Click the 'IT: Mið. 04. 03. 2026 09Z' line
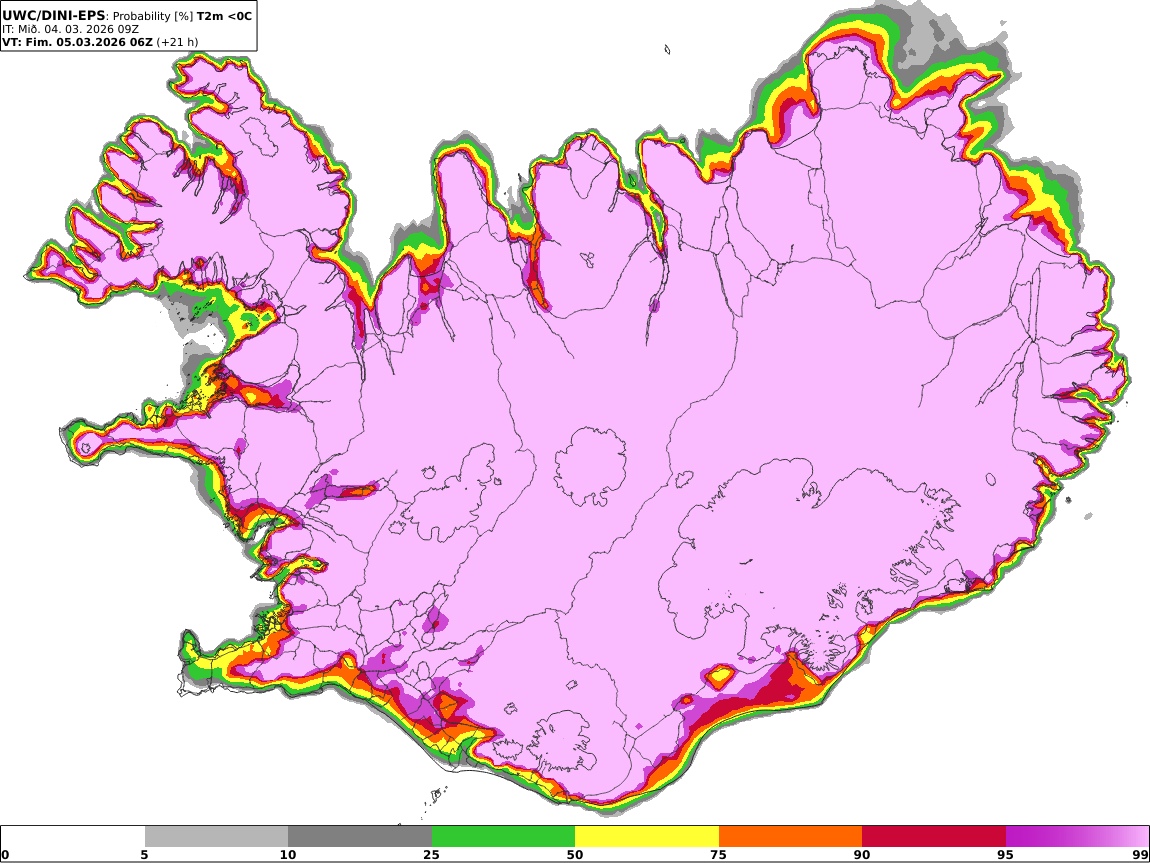The height and width of the screenshot is (863, 1150). point(70,29)
